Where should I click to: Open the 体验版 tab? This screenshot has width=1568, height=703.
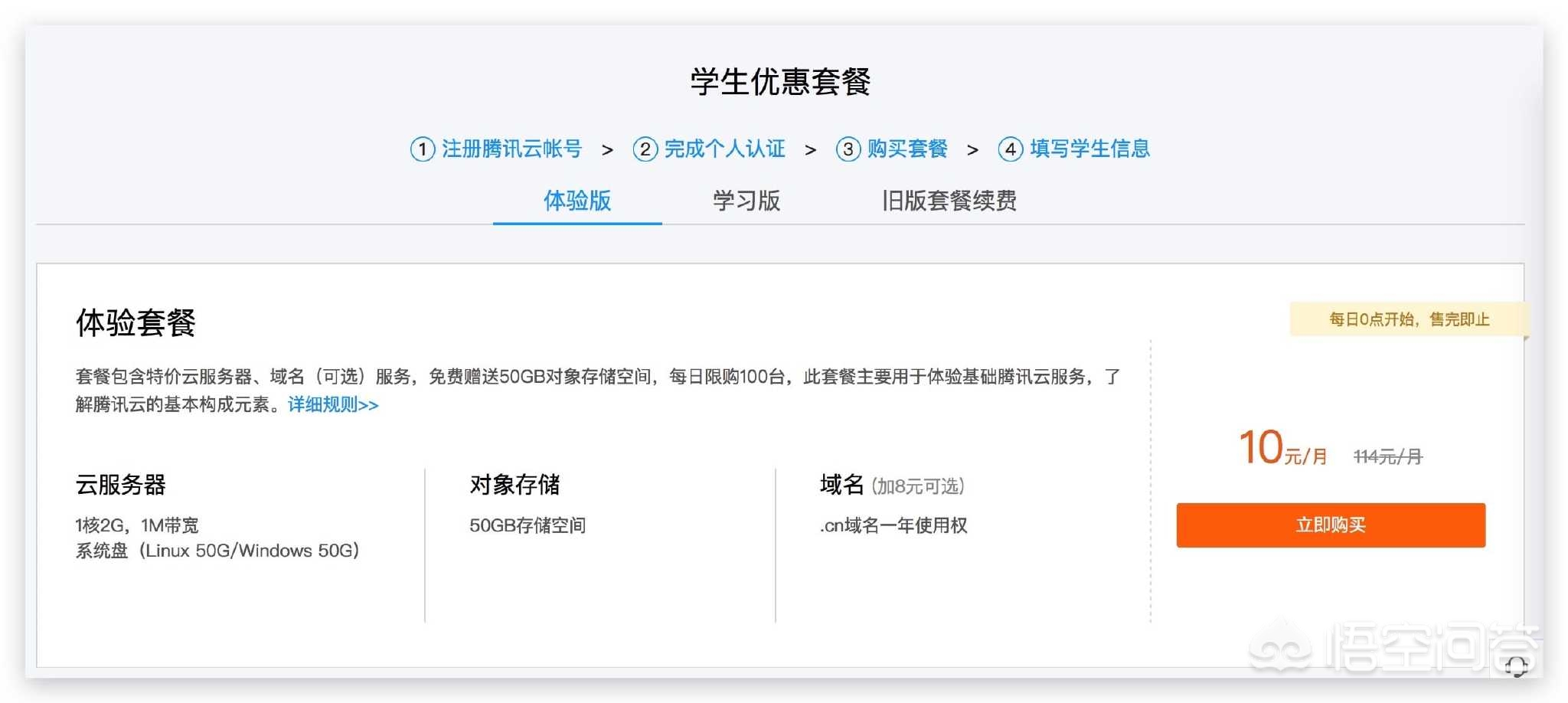tap(577, 201)
